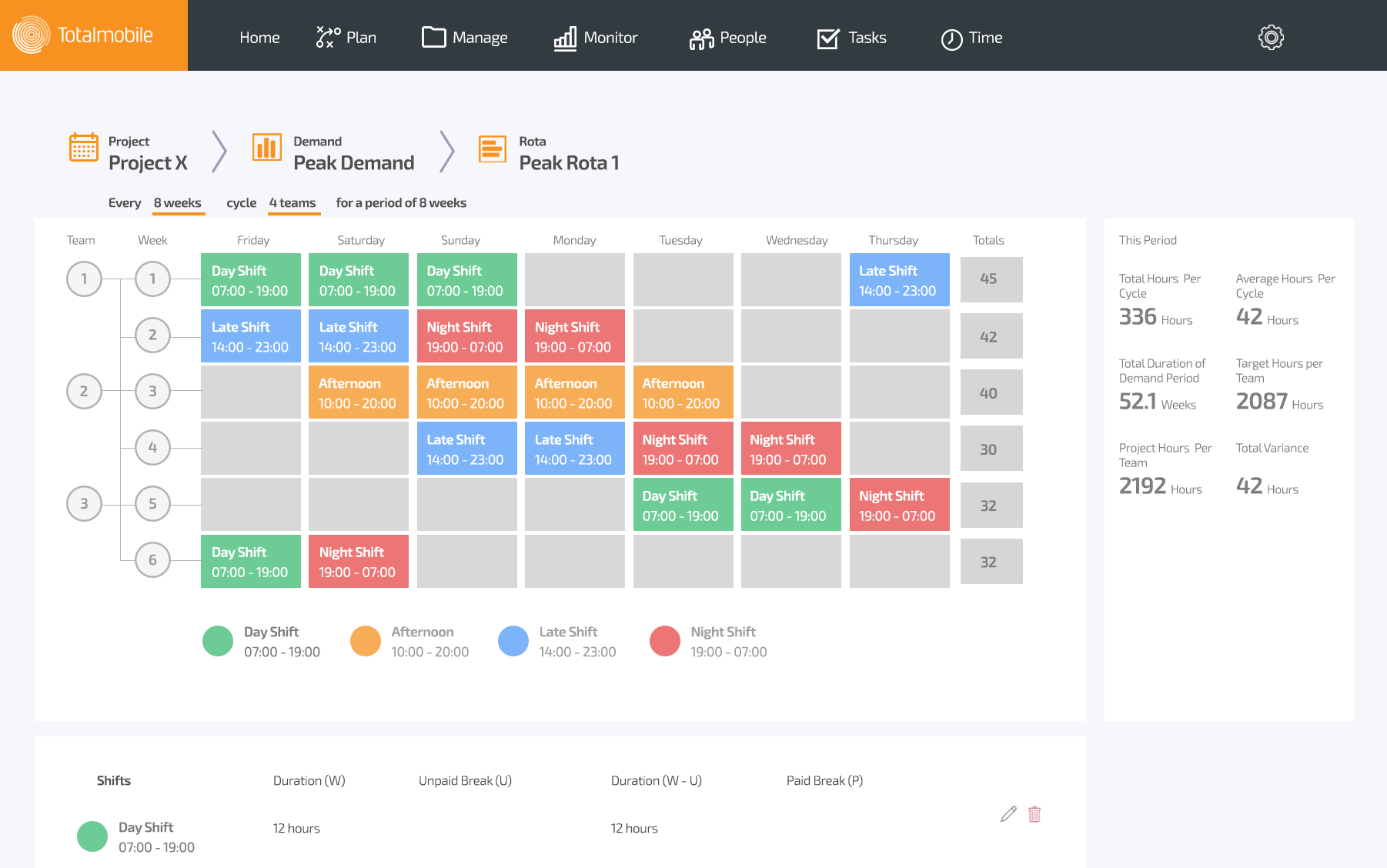Viewport: 1387px width, 868px height.
Task: Open the Plan menu
Action: tap(346, 37)
